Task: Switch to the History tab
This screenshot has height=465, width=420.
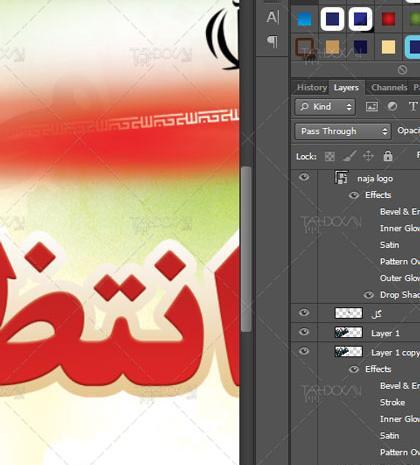Action: click(x=312, y=88)
